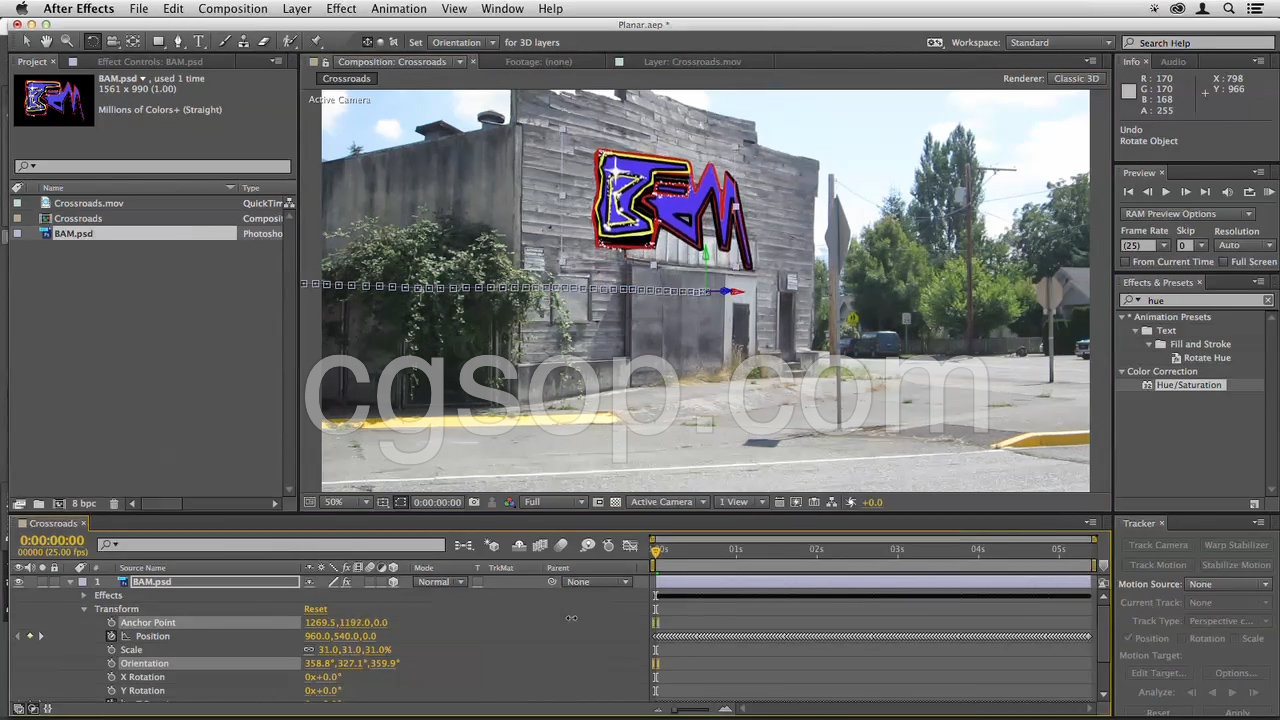This screenshot has height=720, width=1280.
Task: Click the Frame Blending icon in timeline header
Action: point(540,545)
